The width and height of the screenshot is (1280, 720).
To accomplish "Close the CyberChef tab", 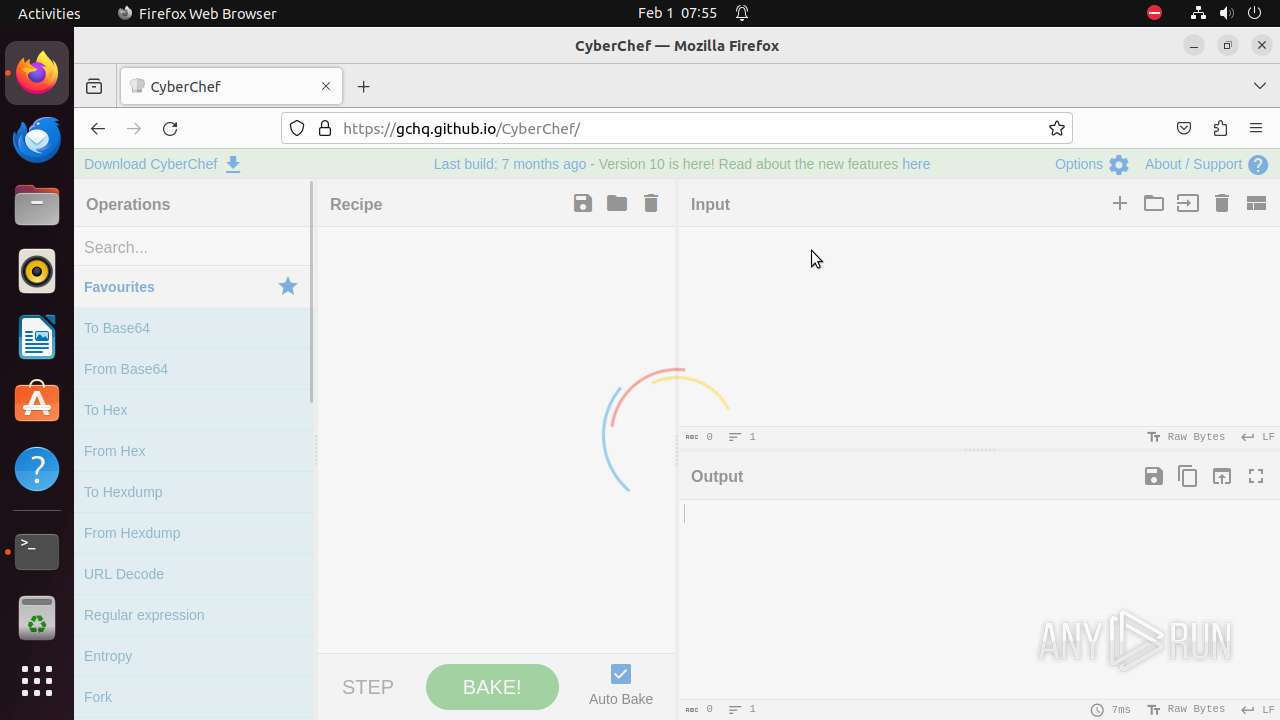I will click(x=325, y=86).
